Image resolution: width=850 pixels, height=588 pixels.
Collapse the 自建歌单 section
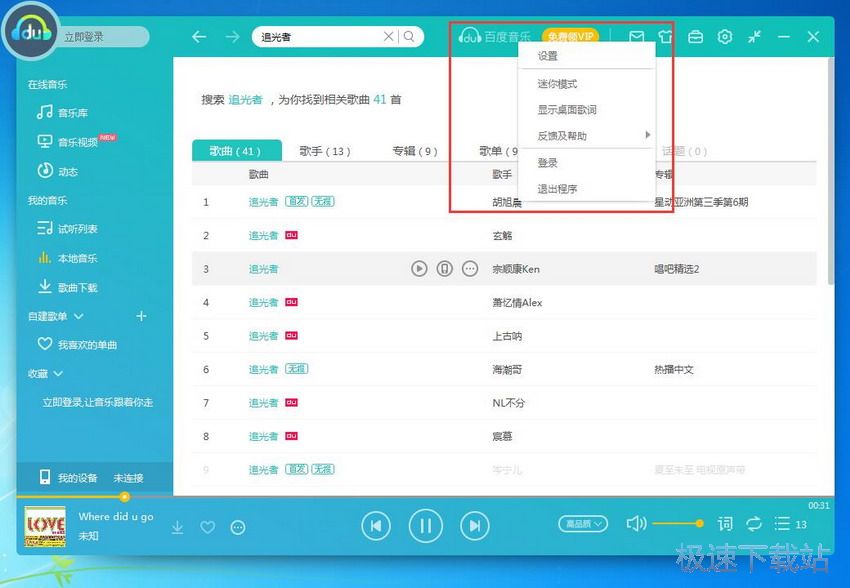[78, 316]
